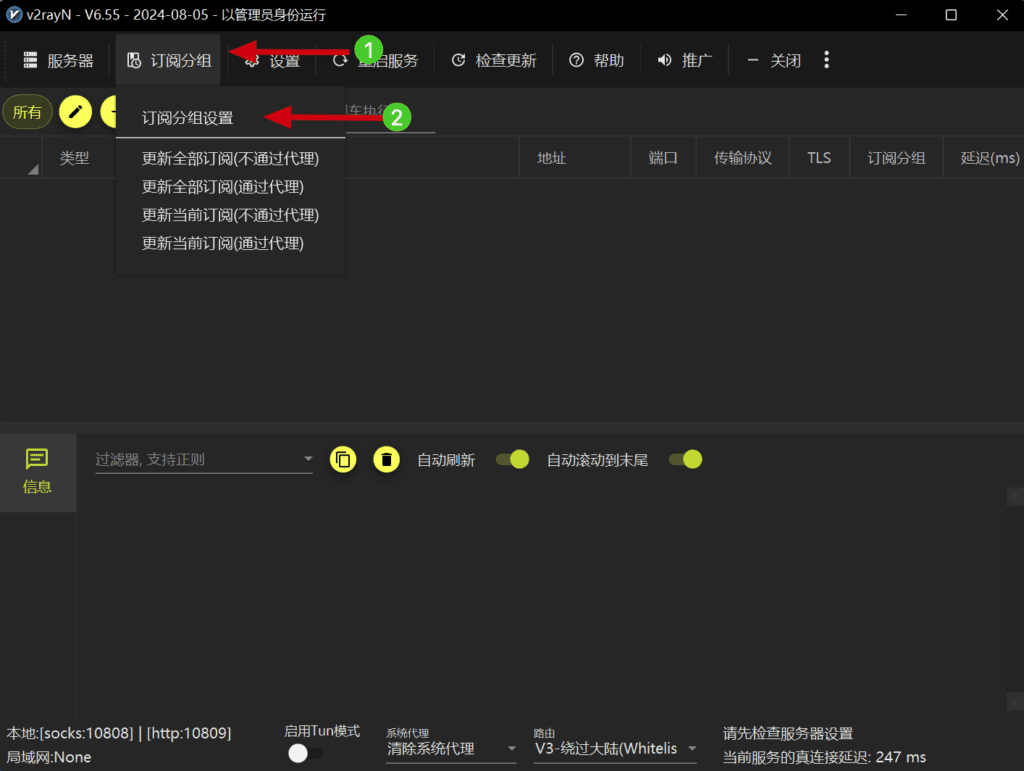Screen dimensions: 1024x771
Task: Click the v2rayN app logo icon
Action: point(14,14)
